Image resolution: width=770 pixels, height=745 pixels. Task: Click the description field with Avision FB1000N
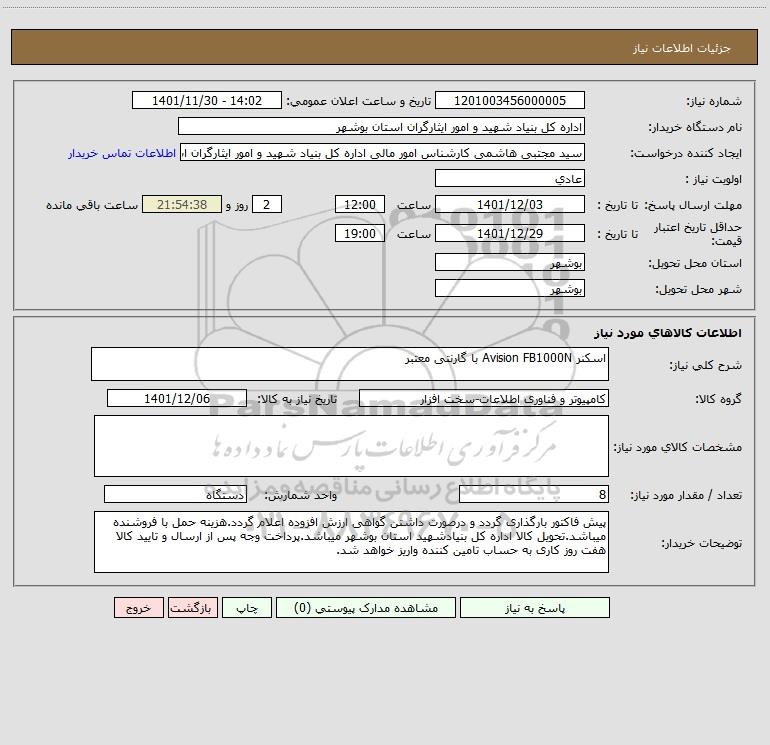pos(350,364)
